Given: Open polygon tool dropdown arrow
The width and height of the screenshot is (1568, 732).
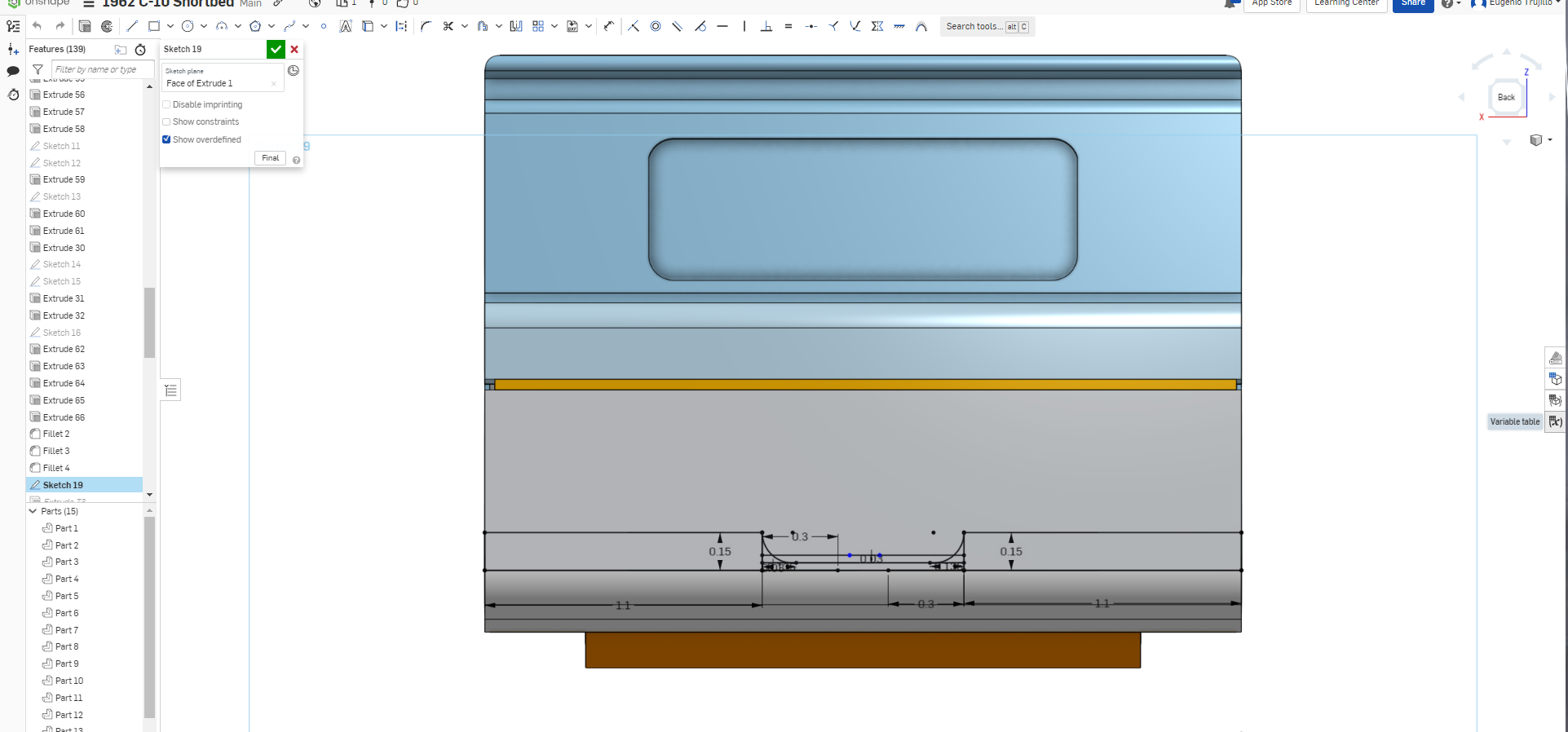Looking at the screenshot, I should coord(272,26).
